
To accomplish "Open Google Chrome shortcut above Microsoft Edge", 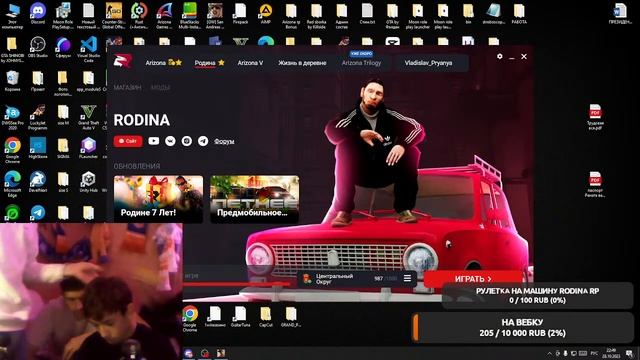I will [x=12, y=150].
